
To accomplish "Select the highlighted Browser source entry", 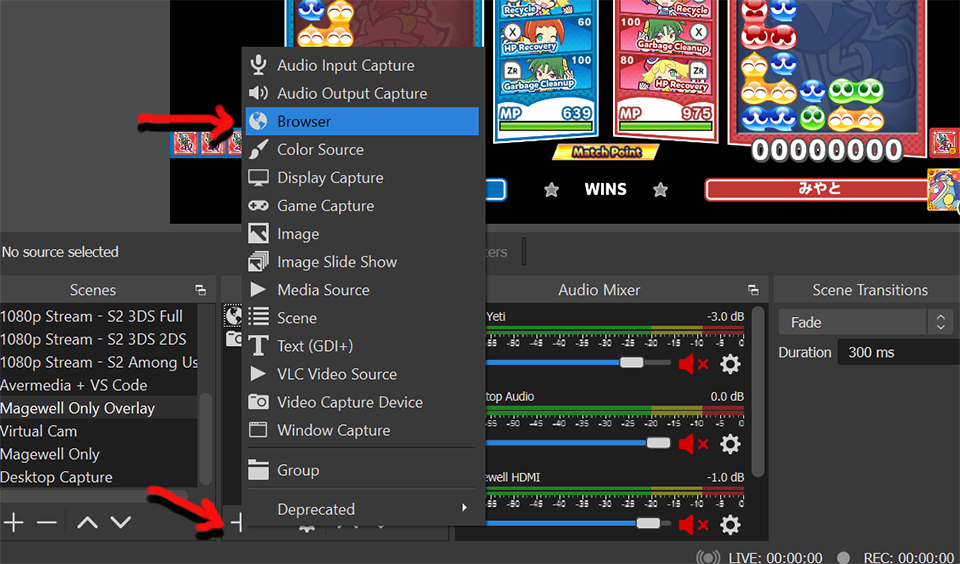I will click(x=361, y=121).
